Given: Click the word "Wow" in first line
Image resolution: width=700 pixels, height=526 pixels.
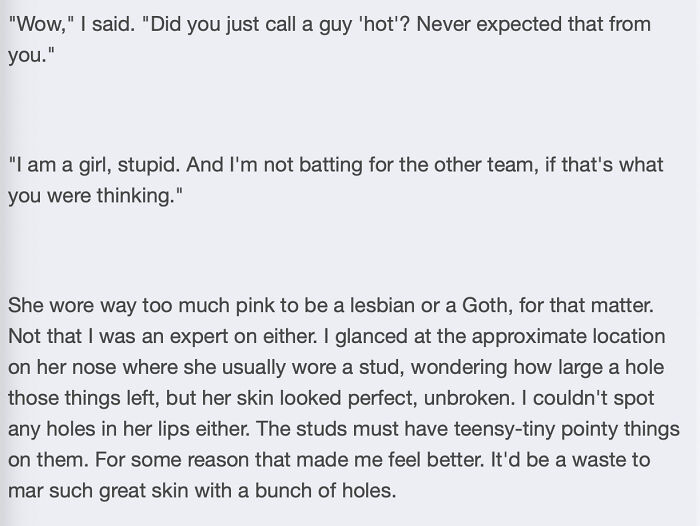Looking at the screenshot, I should (38, 24).
